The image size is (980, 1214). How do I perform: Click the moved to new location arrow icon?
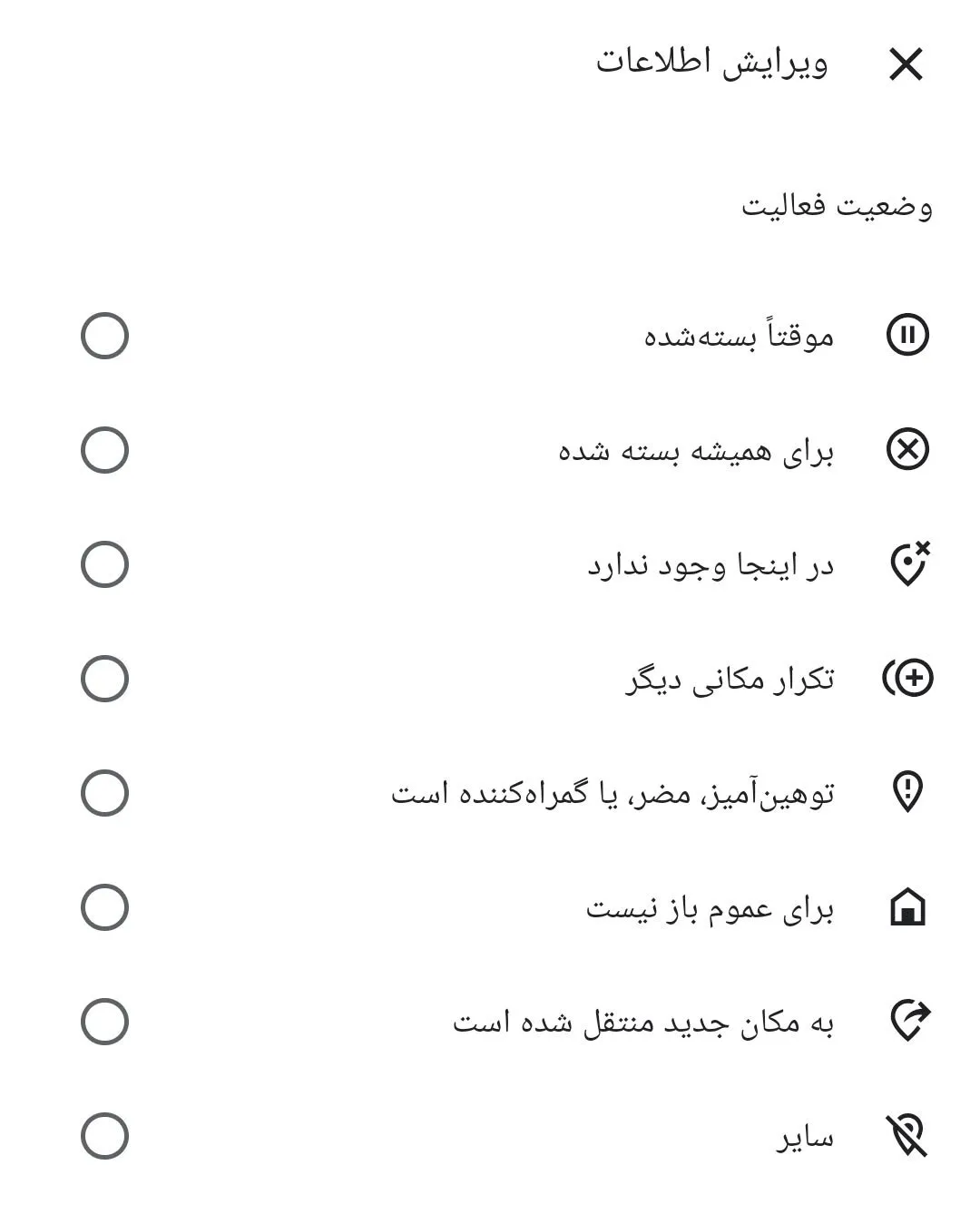click(x=907, y=1021)
